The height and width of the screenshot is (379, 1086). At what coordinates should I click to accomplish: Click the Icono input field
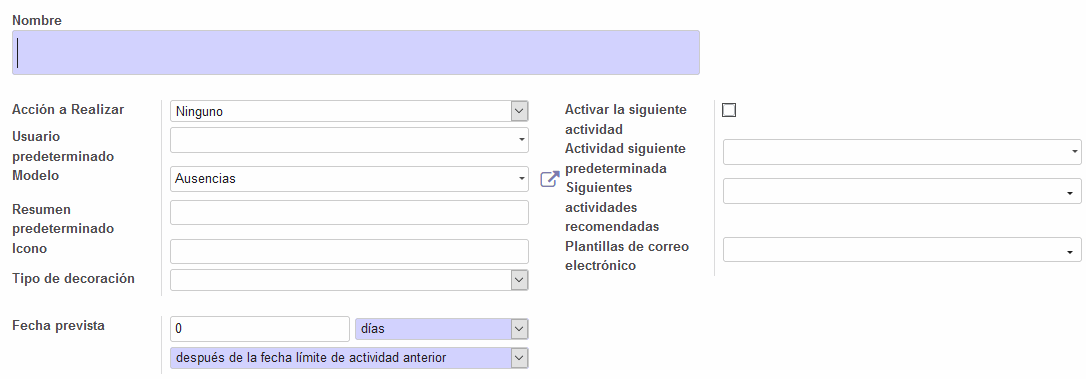pyautogui.click(x=349, y=251)
